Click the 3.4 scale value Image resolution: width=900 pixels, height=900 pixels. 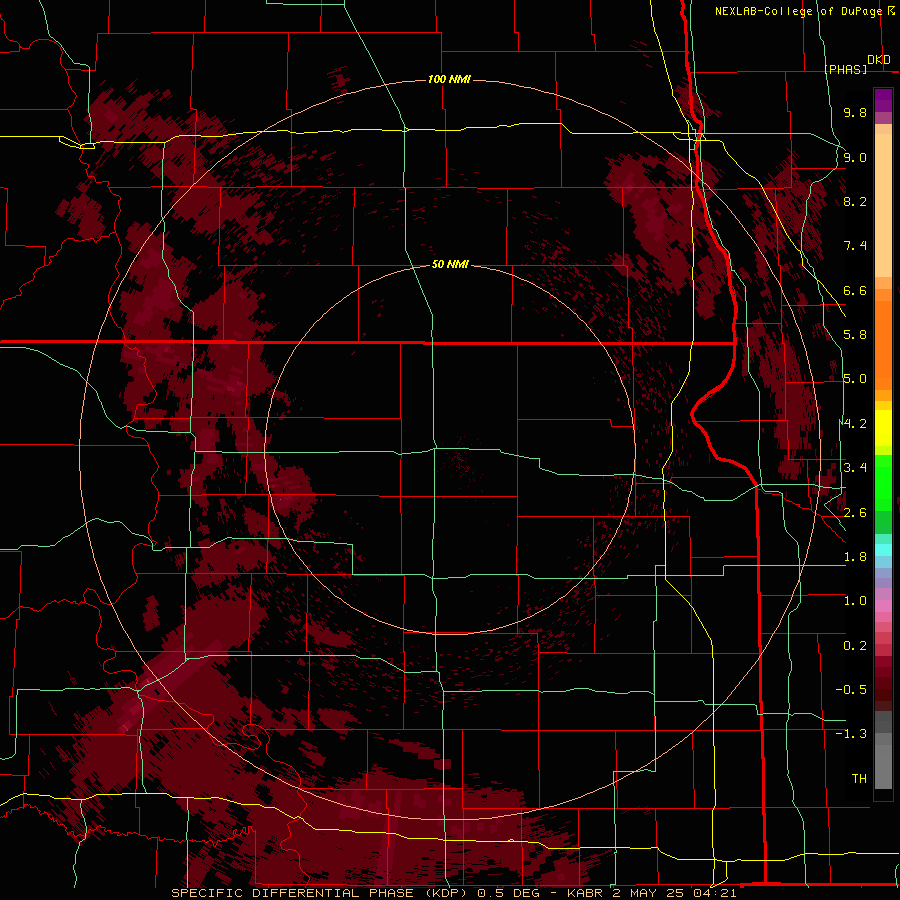click(x=855, y=468)
